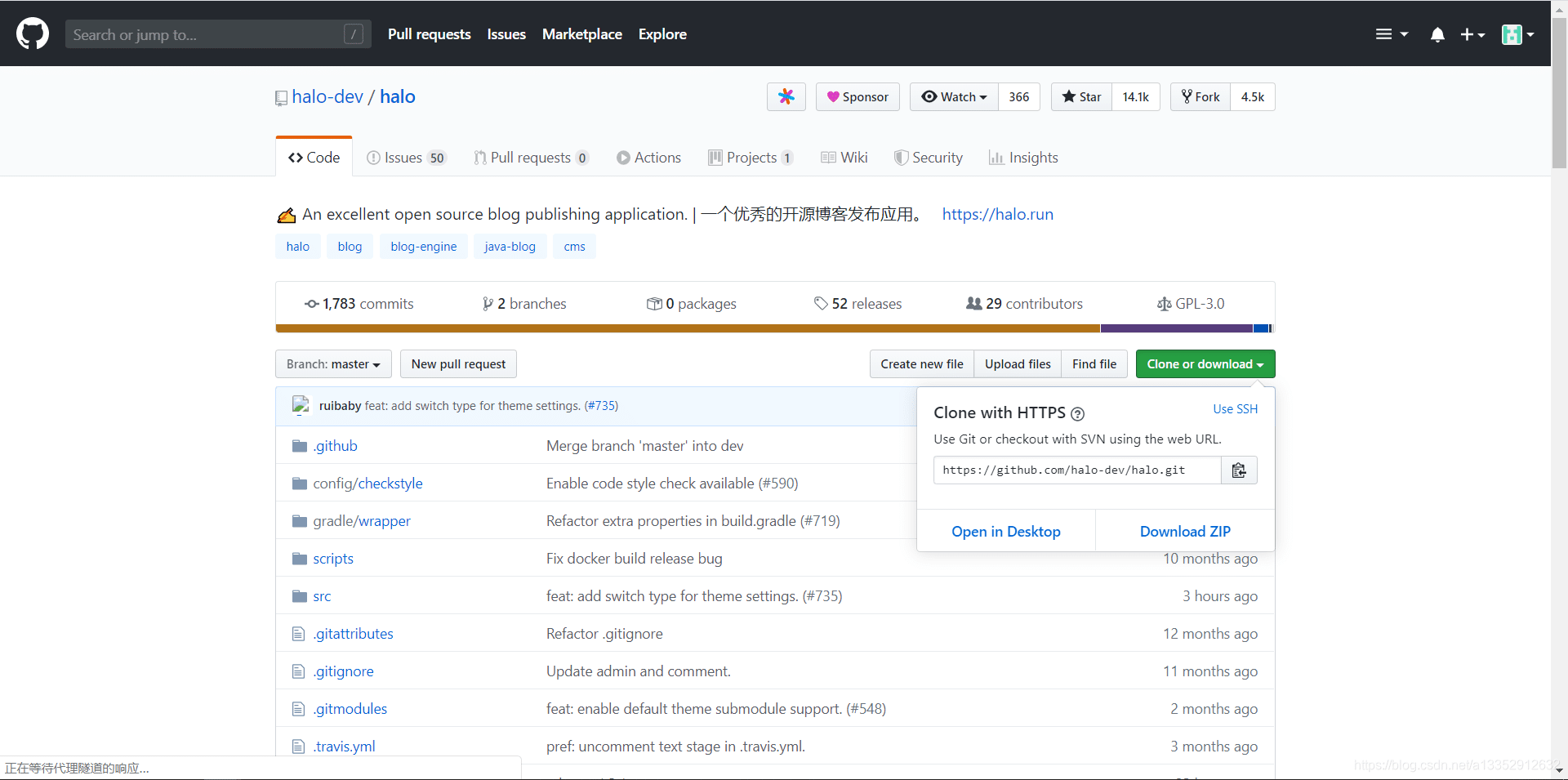Open the gradle/wrapper folder

click(362, 521)
